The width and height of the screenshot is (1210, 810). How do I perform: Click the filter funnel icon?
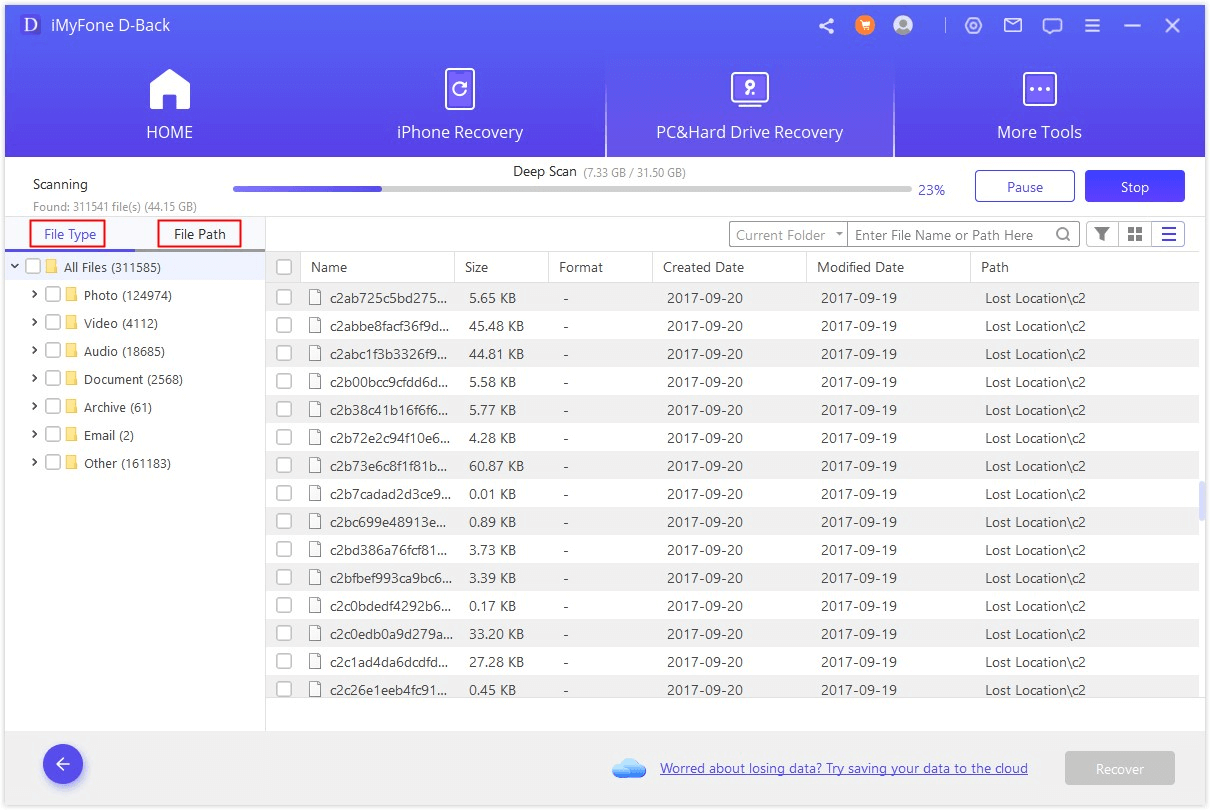click(1101, 234)
